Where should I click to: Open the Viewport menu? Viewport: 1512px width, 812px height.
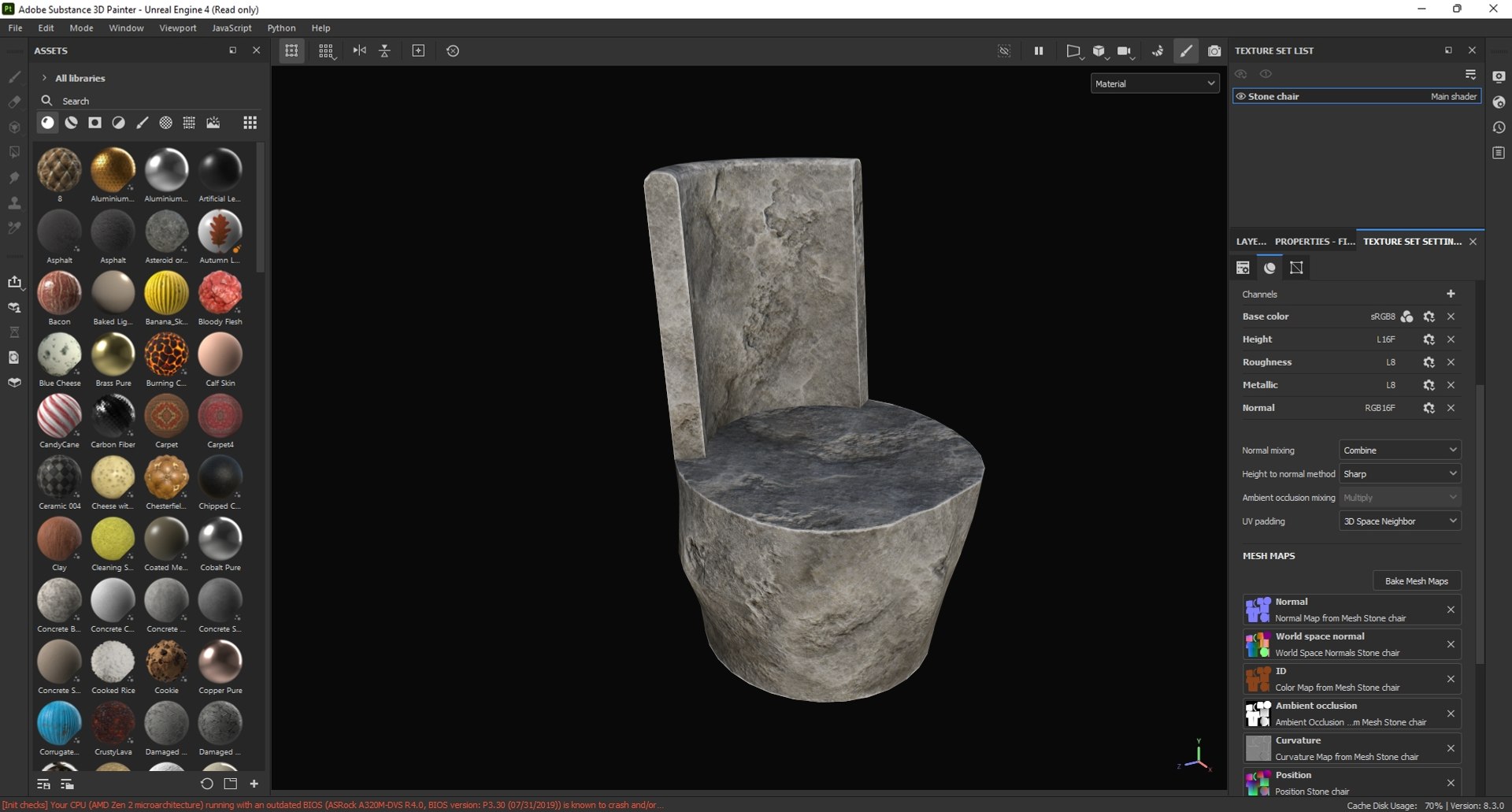[177, 28]
